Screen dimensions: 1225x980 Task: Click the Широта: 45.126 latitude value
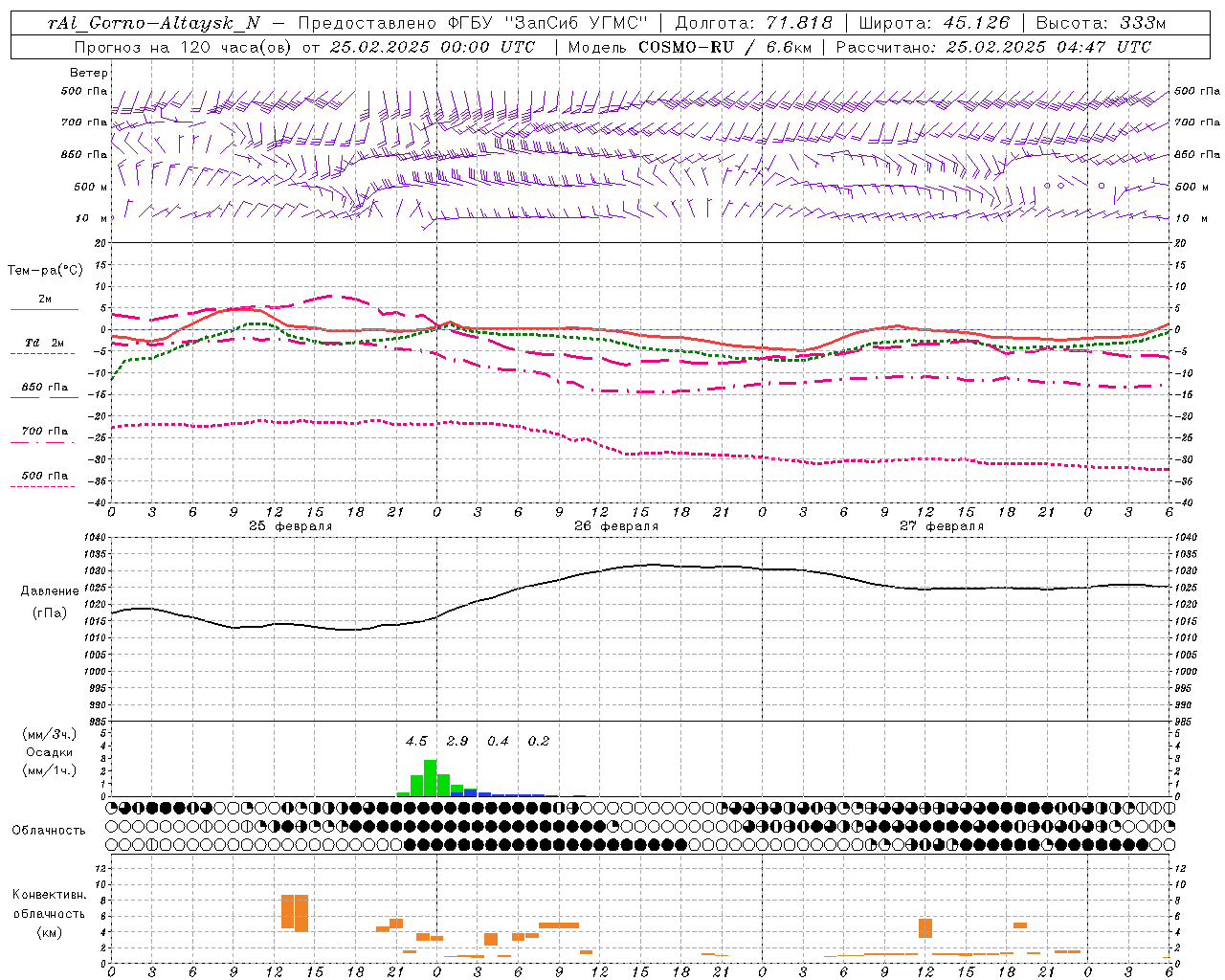(x=934, y=23)
